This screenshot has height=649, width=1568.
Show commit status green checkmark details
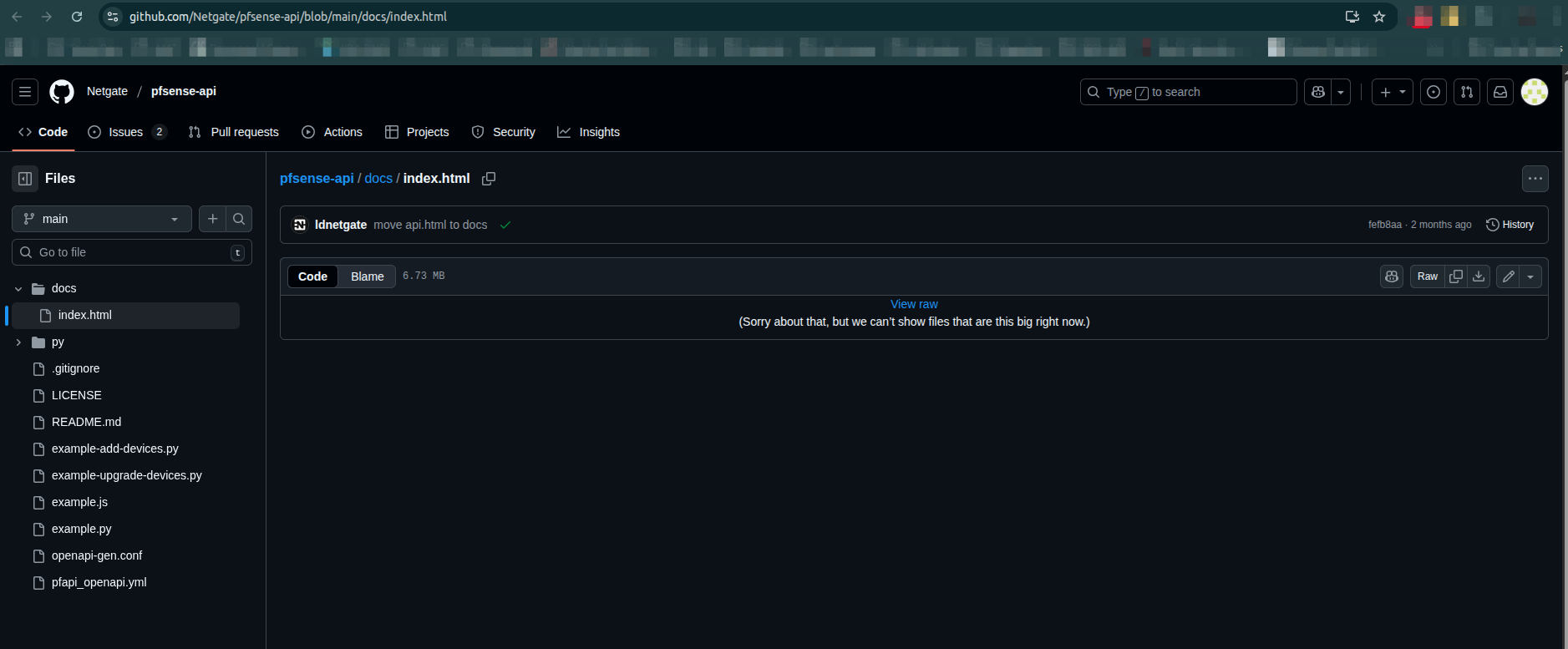tap(505, 225)
